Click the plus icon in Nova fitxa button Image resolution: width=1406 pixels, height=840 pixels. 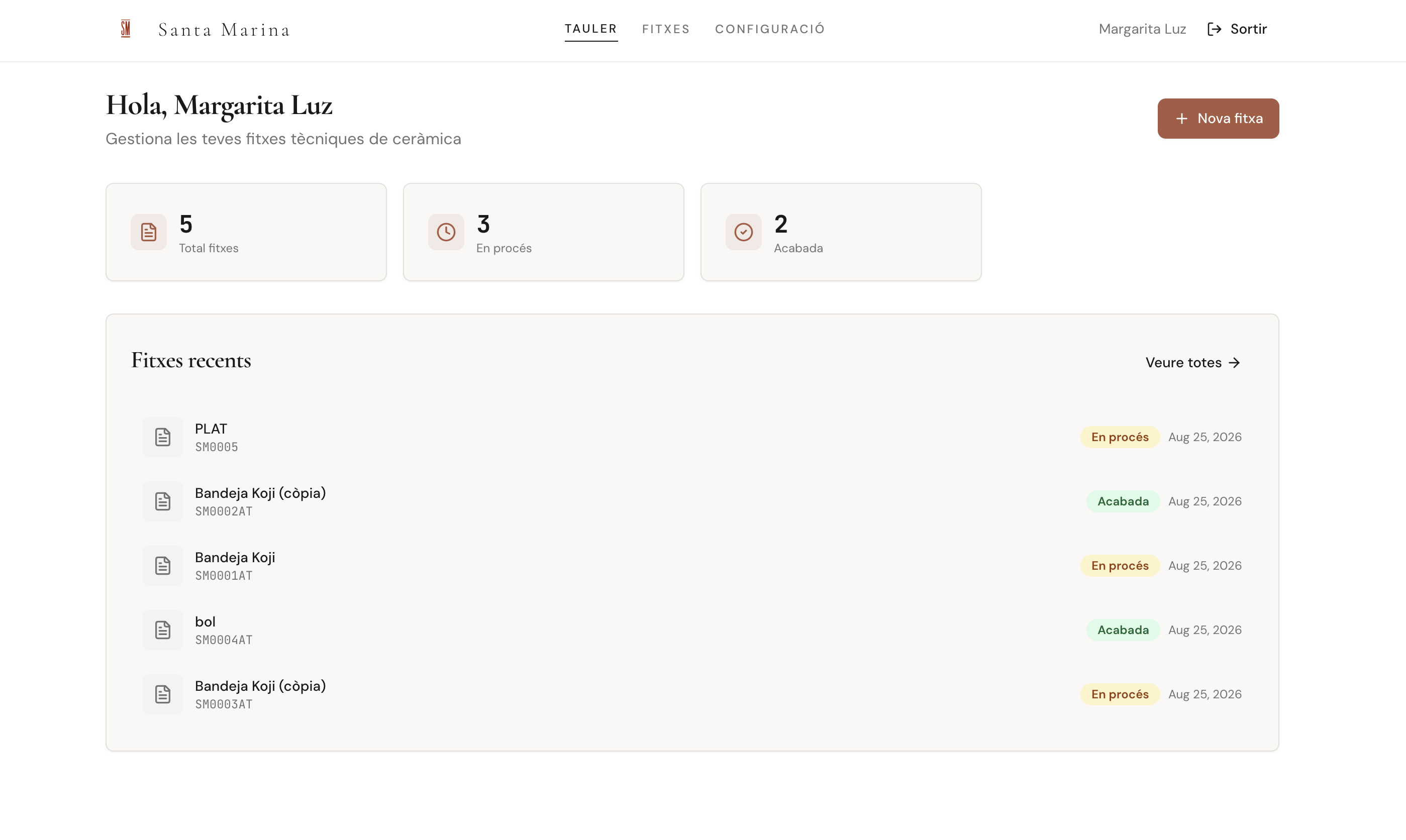(x=1181, y=118)
